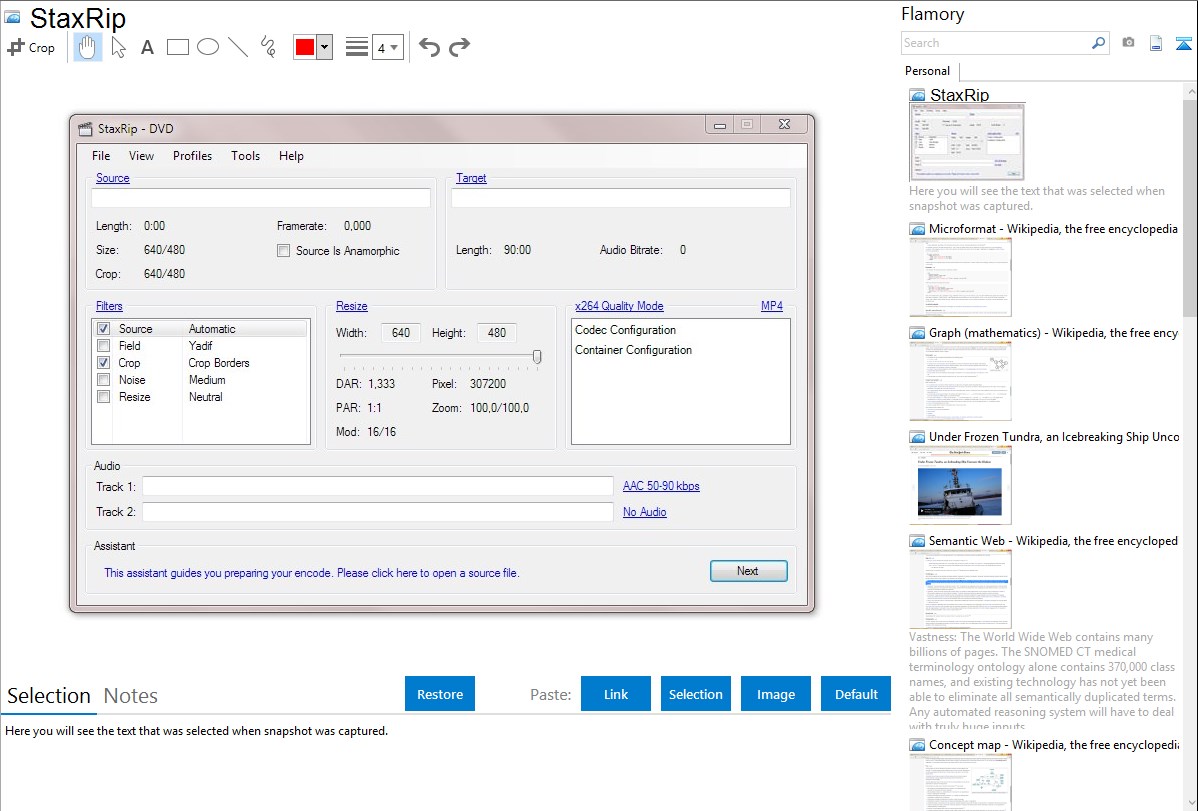Enable the Noise filter checkbox
The image size is (1198, 811).
(104, 380)
